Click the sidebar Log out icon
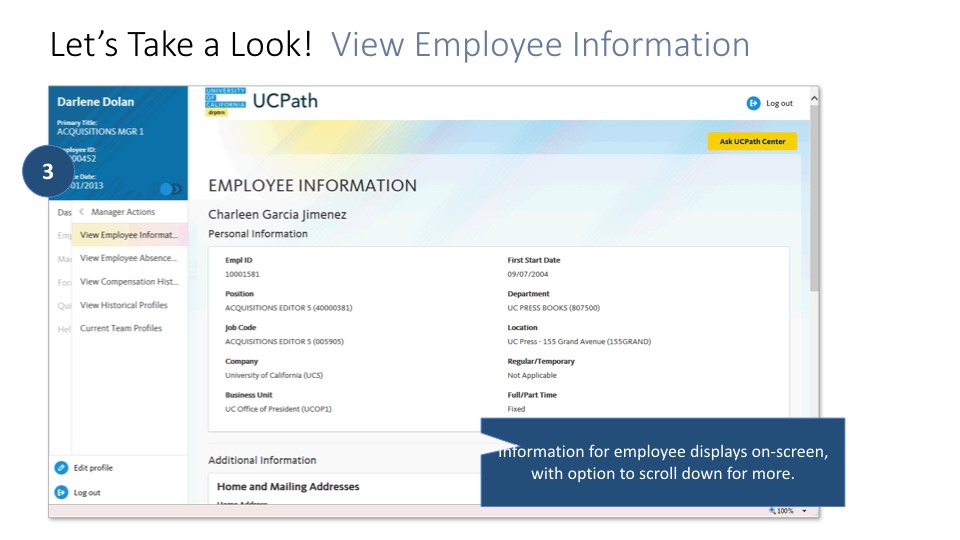Screen dimensions: 960x540 click(61, 492)
